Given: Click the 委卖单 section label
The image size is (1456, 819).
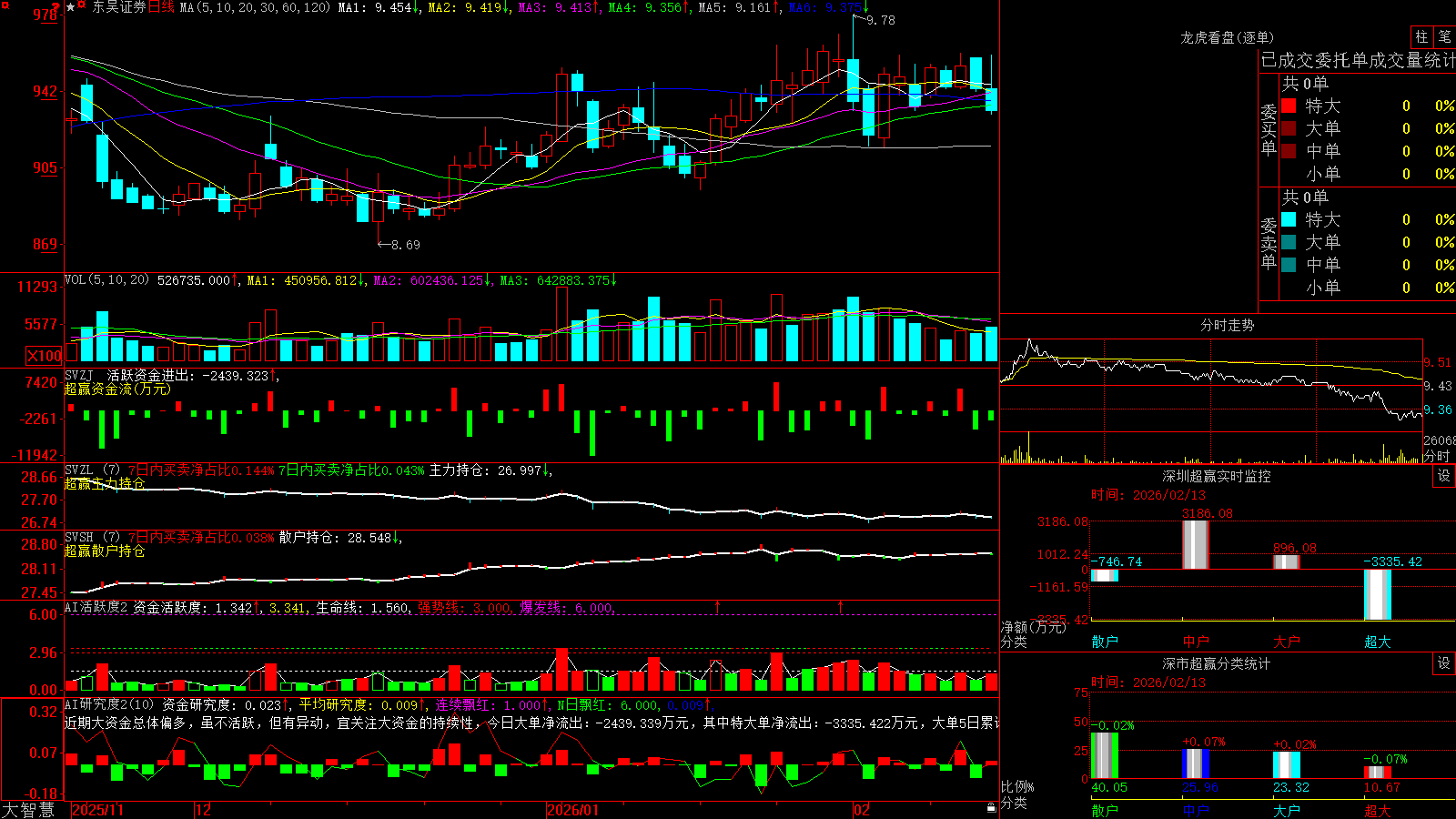Looking at the screenshot, I should tap(1269, 243).
